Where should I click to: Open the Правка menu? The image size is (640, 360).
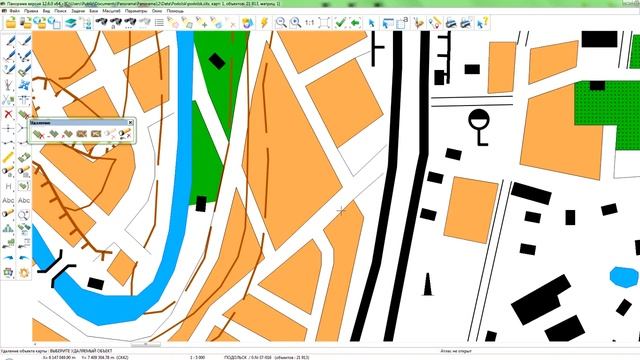click(x=31, y=11)
